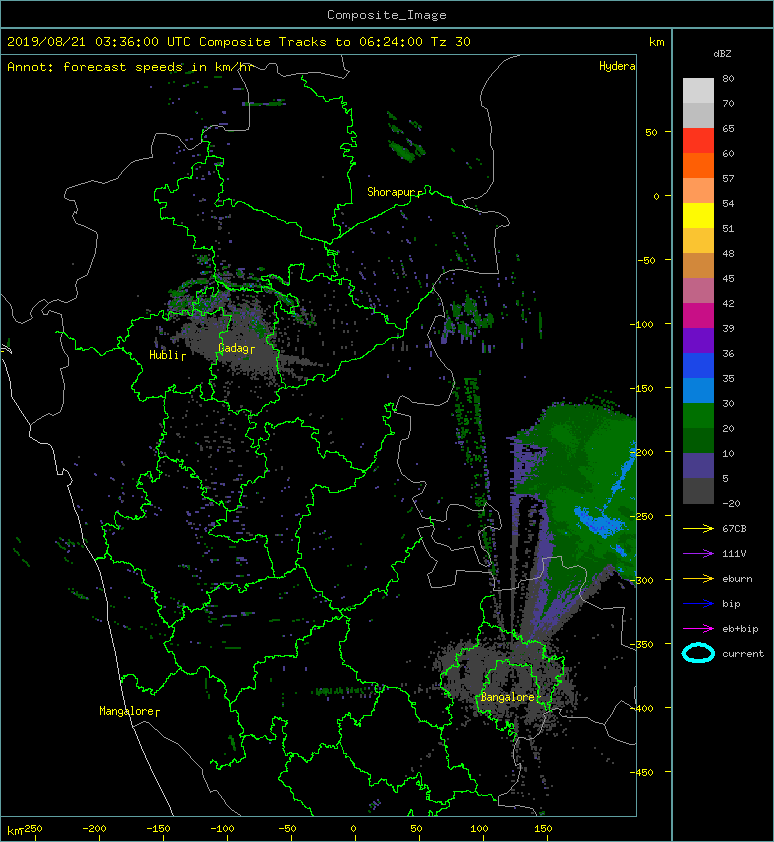
Task: Click the -20 dBZ dark grey swatch
Action: (698, 491)
